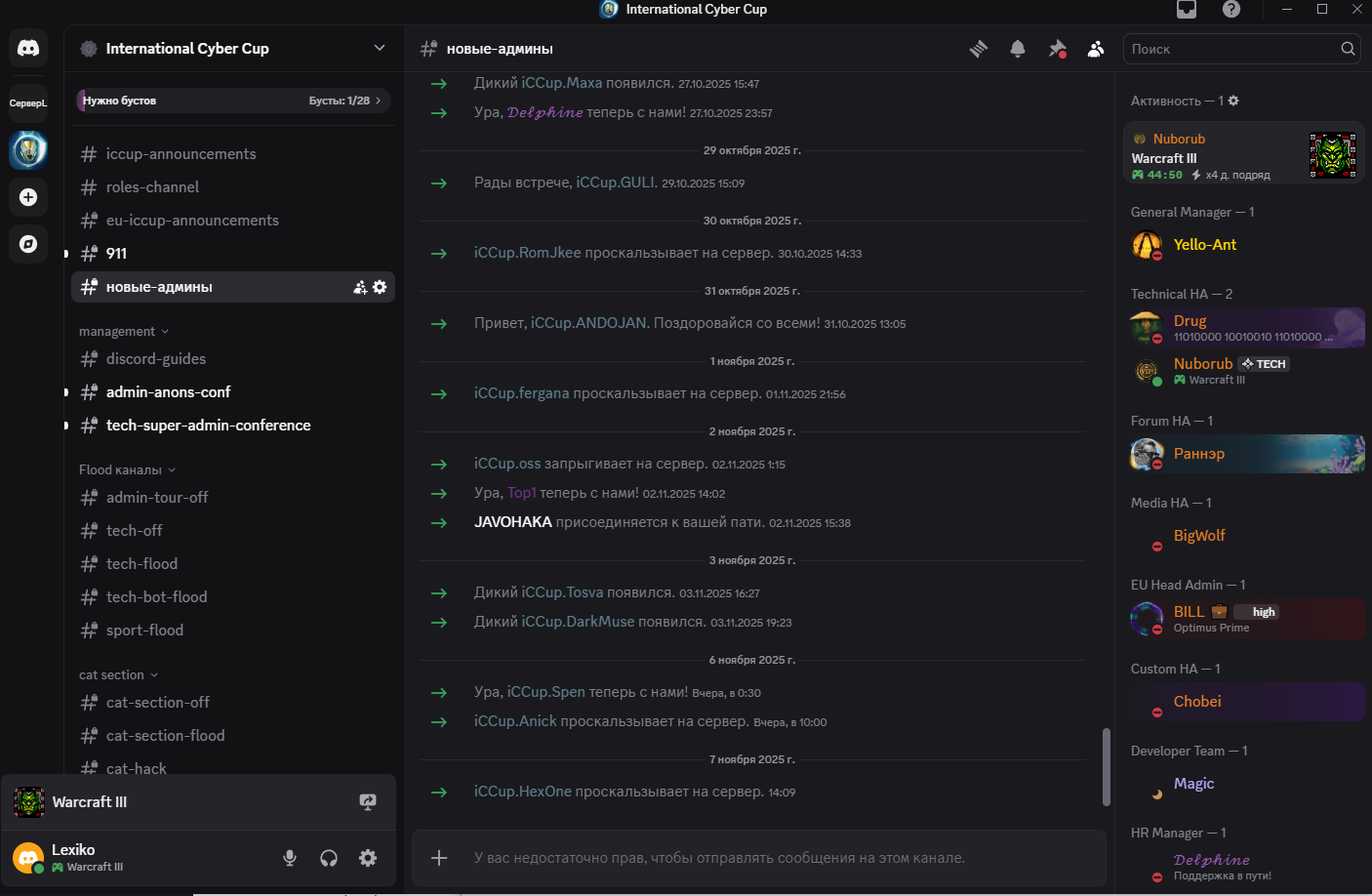The image size is (1372, 896).
Task: Click iCCup.ANDOJAN username link
Action: click(588, 323)
